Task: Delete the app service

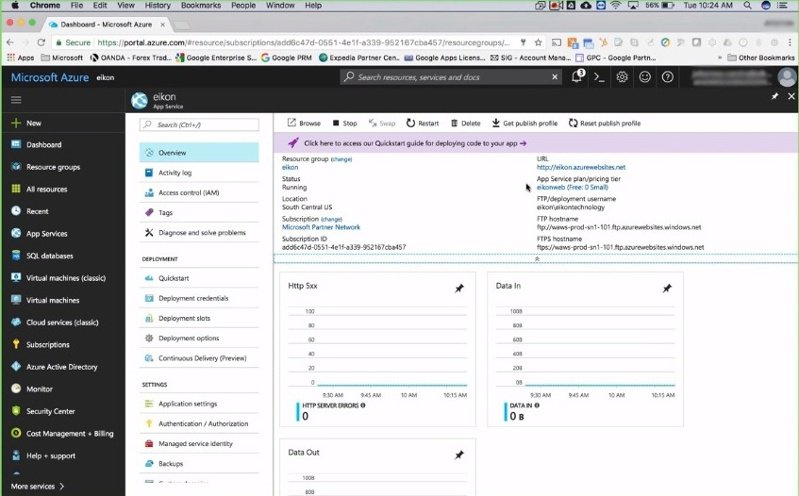Action: [x=466, y=123]
